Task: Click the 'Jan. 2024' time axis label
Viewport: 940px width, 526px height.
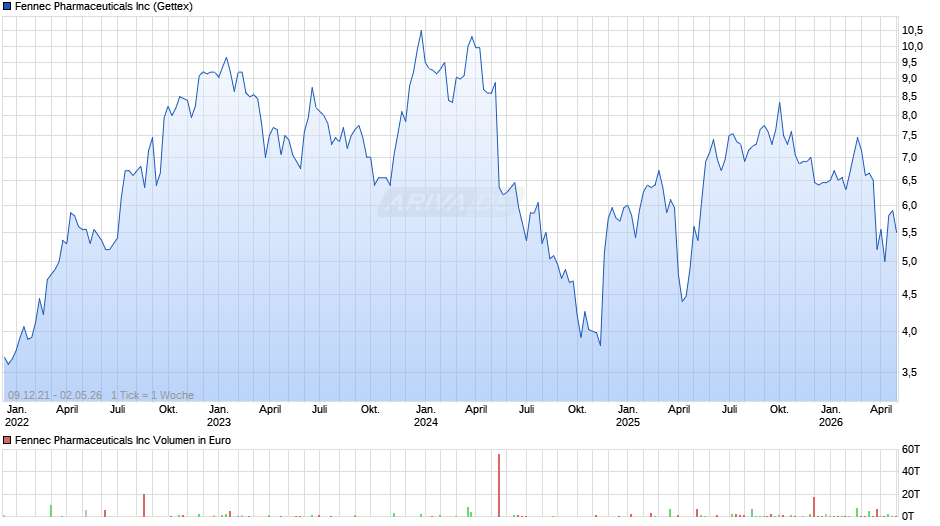Action: [426, 416]
